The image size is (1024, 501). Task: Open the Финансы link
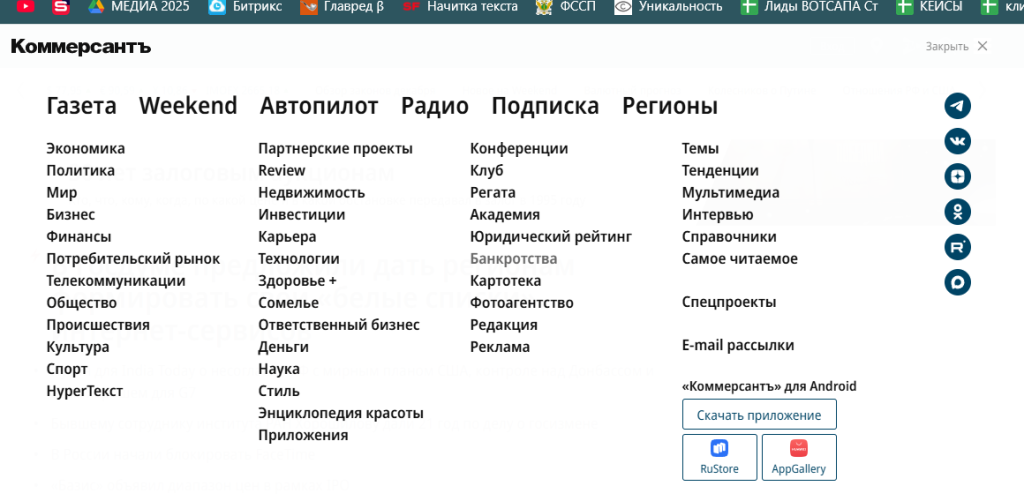pos(78,236)
